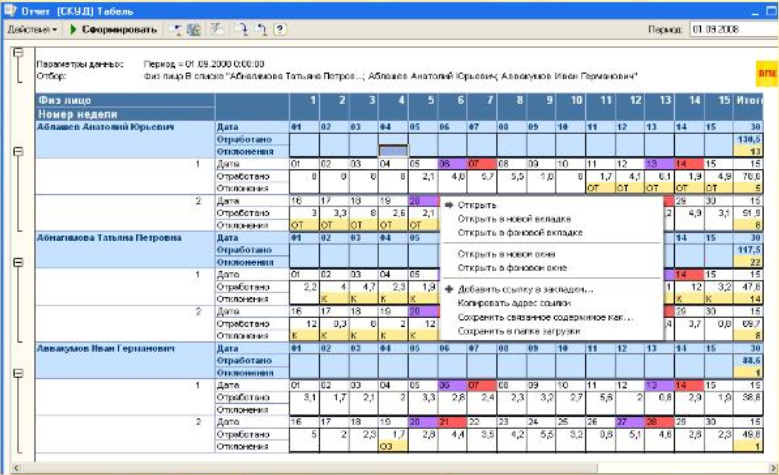The height and width of the screenshot is (475, 779).
Task: Click the yellow ВПЕ badge icon
Action: [x=765, y=73]
